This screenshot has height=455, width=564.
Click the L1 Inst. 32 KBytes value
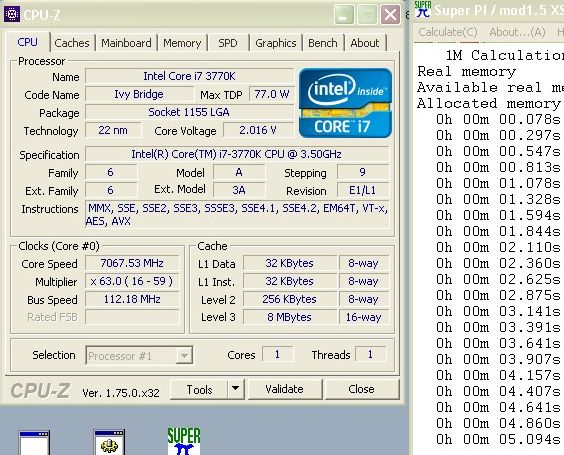290,281
